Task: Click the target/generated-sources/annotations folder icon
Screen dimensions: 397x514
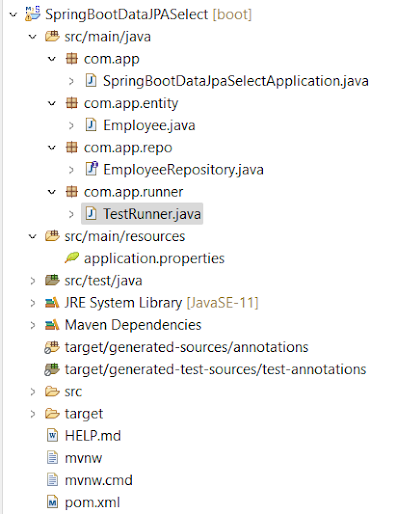Action: [x=52, y=347]
